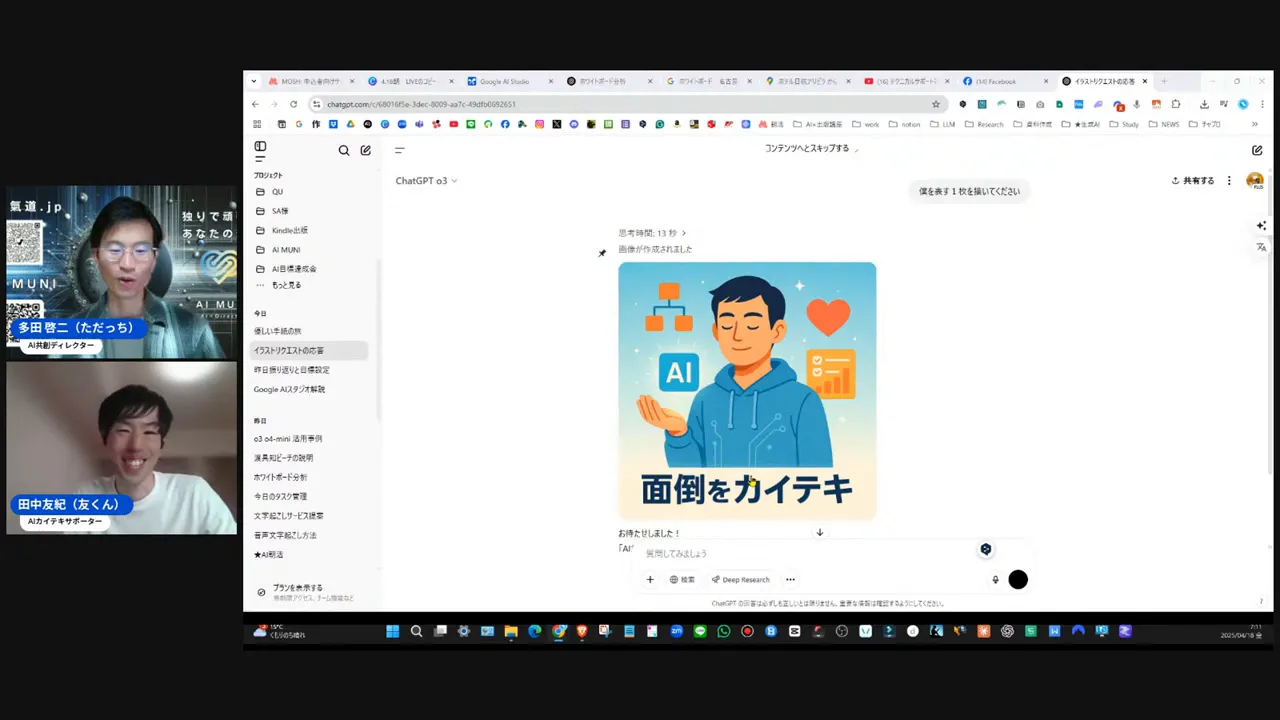Open Chrome from the Windows taskbar
The height and width of the screenshot is (720, 1280).
(x=559, y=631)
